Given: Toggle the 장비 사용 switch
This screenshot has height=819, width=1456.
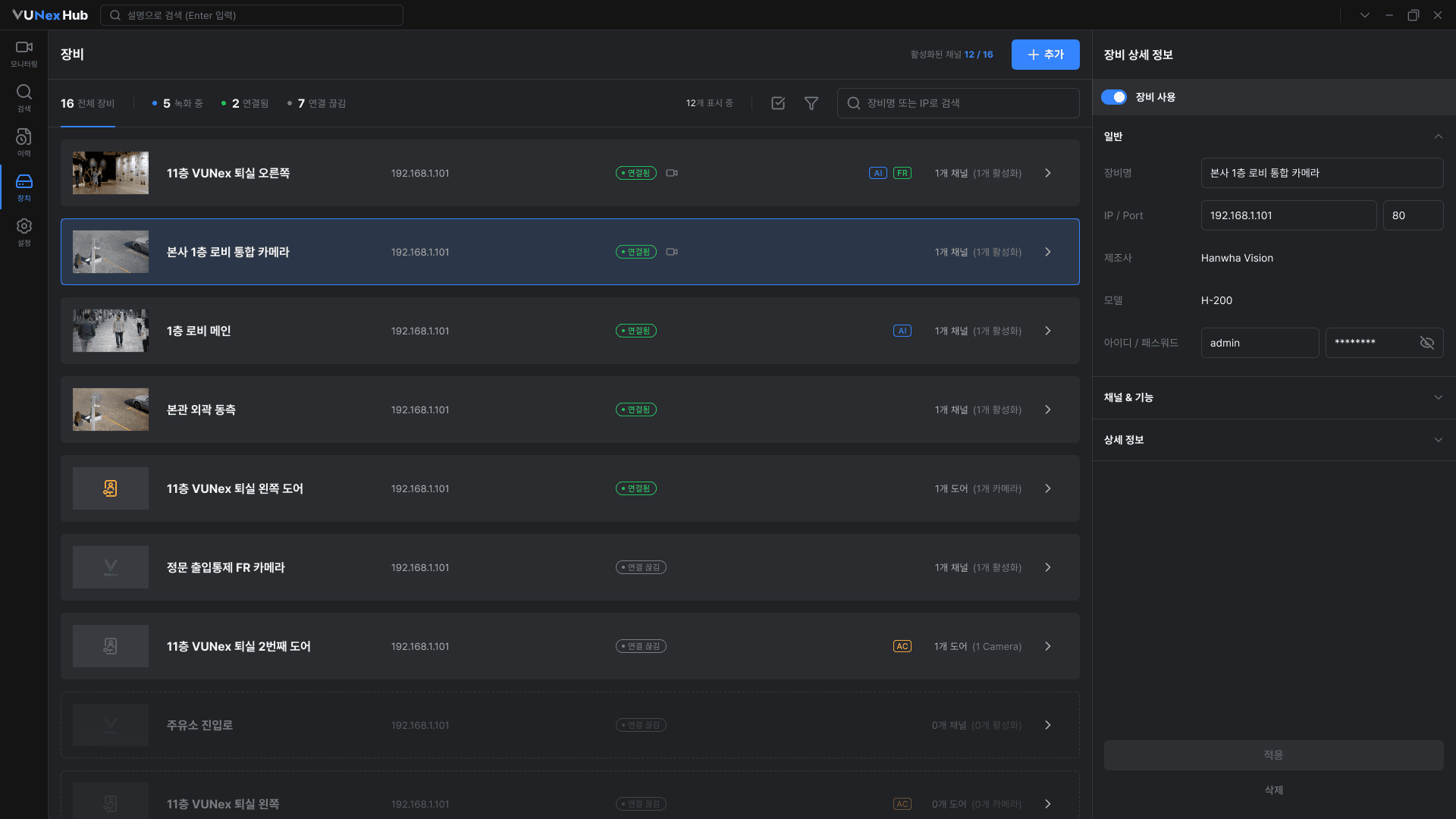Looking at the screenshot, I should click(1114, 97).
